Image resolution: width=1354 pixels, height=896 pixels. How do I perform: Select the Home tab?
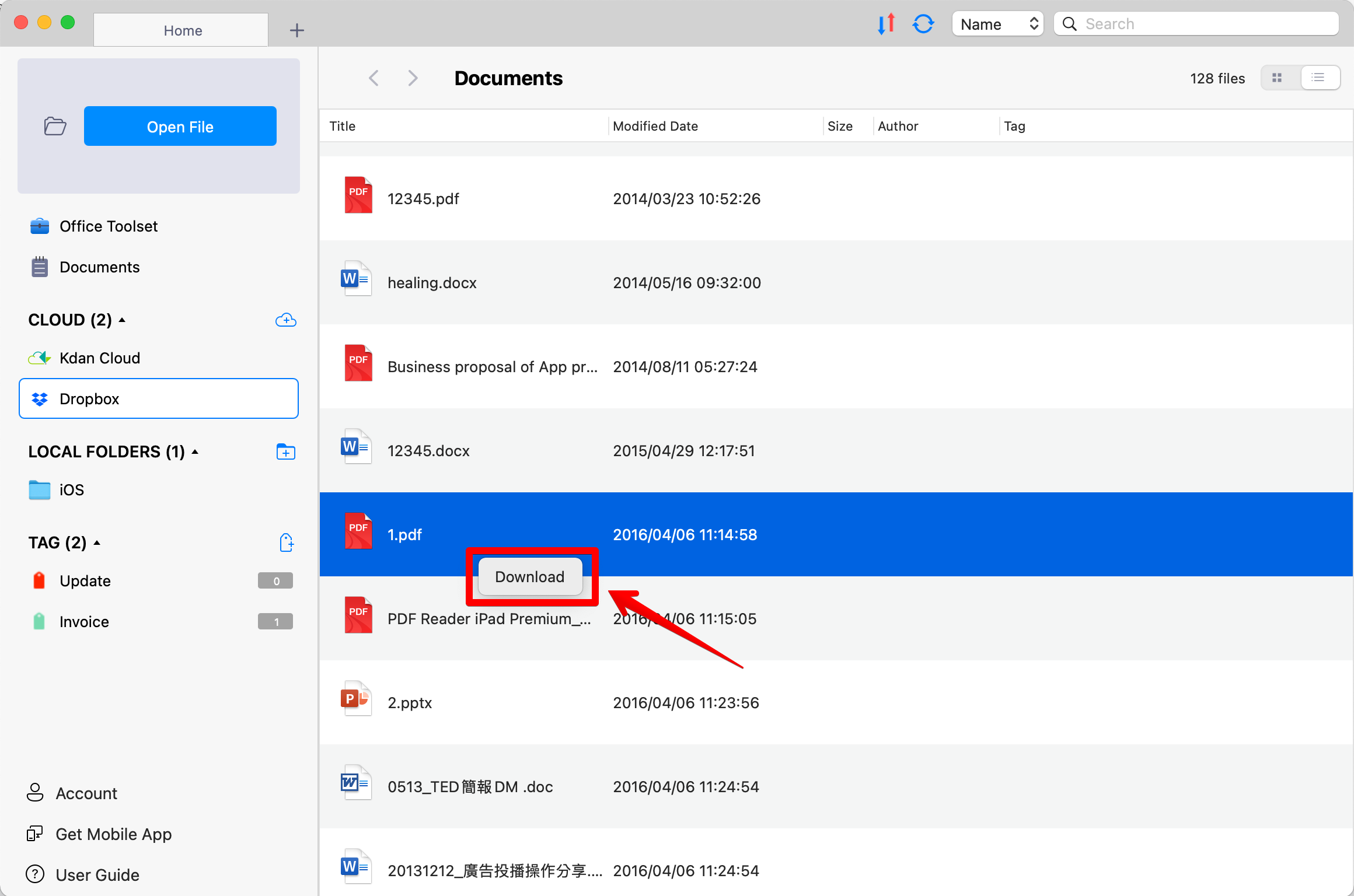(182, 30)
